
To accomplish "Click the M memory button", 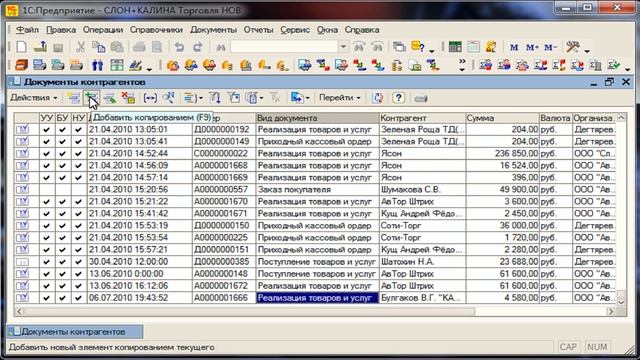I will (514, 47).
